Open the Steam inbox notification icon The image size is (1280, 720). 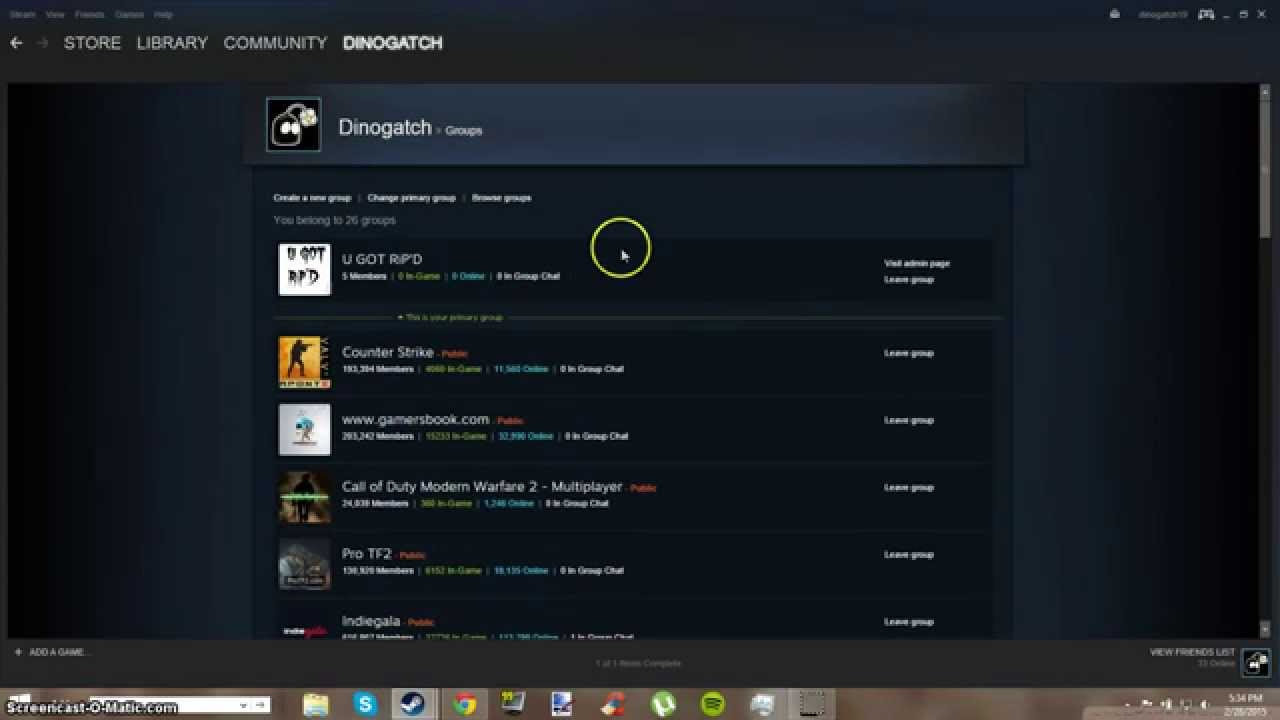point(1115,14)
